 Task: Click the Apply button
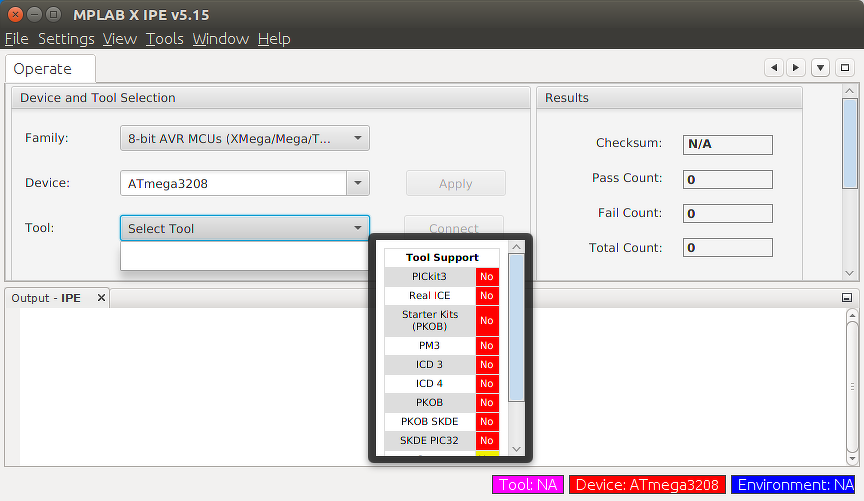click(456, 184)
